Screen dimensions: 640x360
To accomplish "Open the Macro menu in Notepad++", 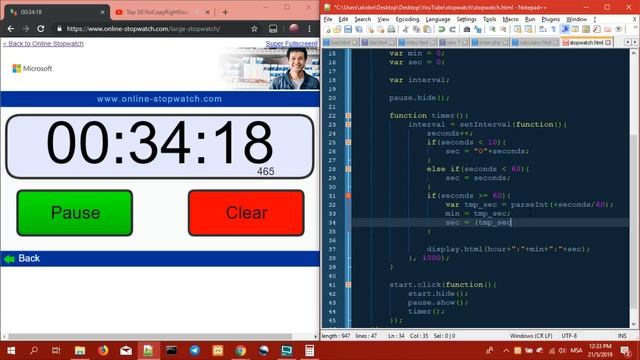I will tap(510, 19).
